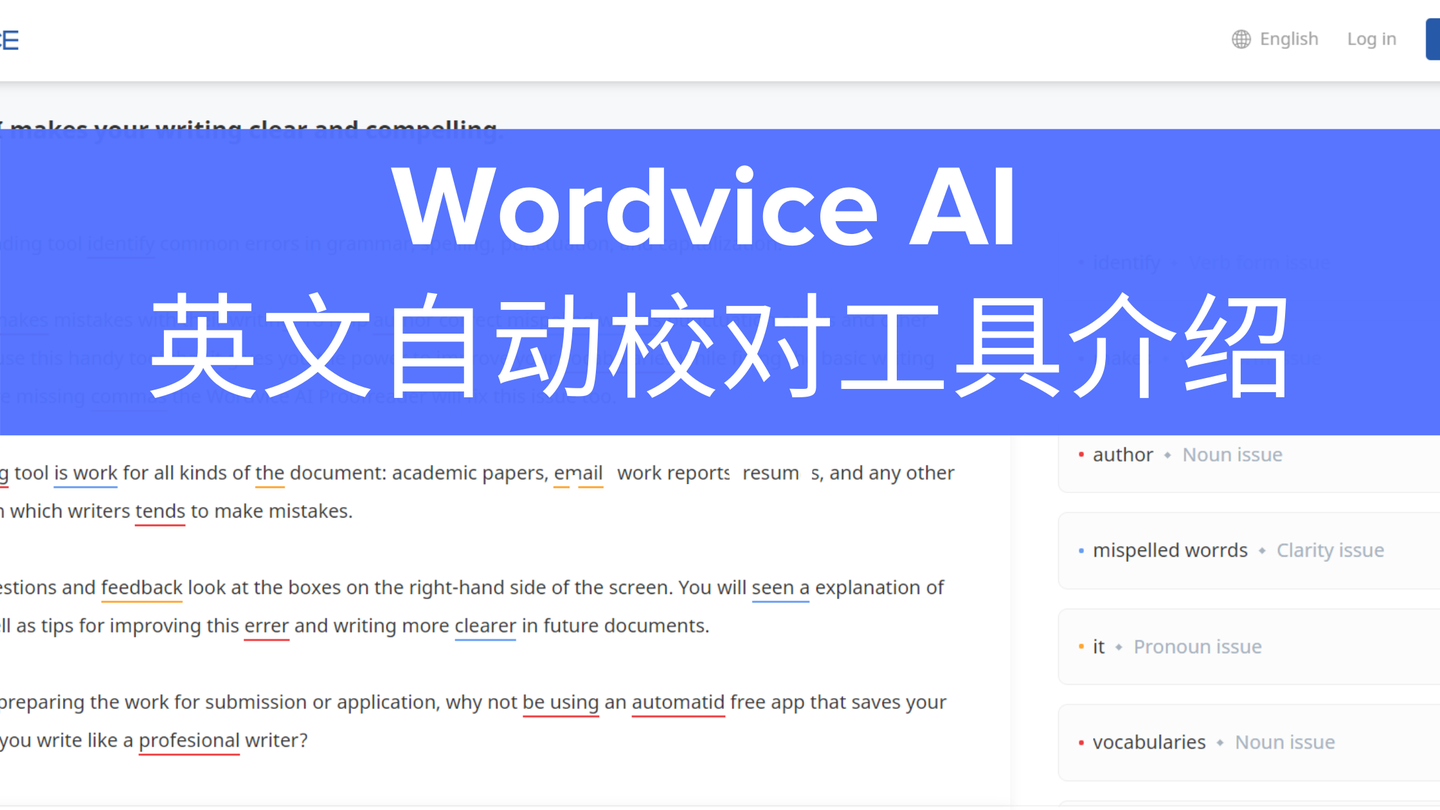Click the underlined word "email"
Viewport: 1440px width, 810px height.
click(x=578, y=473)
